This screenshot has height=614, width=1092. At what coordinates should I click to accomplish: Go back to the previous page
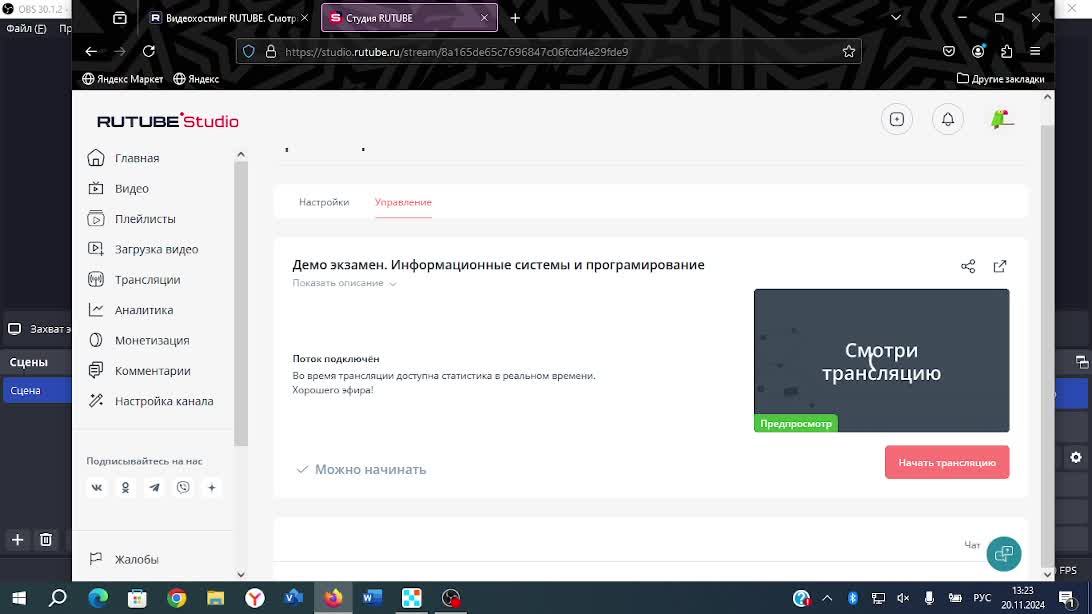(91, 52)
